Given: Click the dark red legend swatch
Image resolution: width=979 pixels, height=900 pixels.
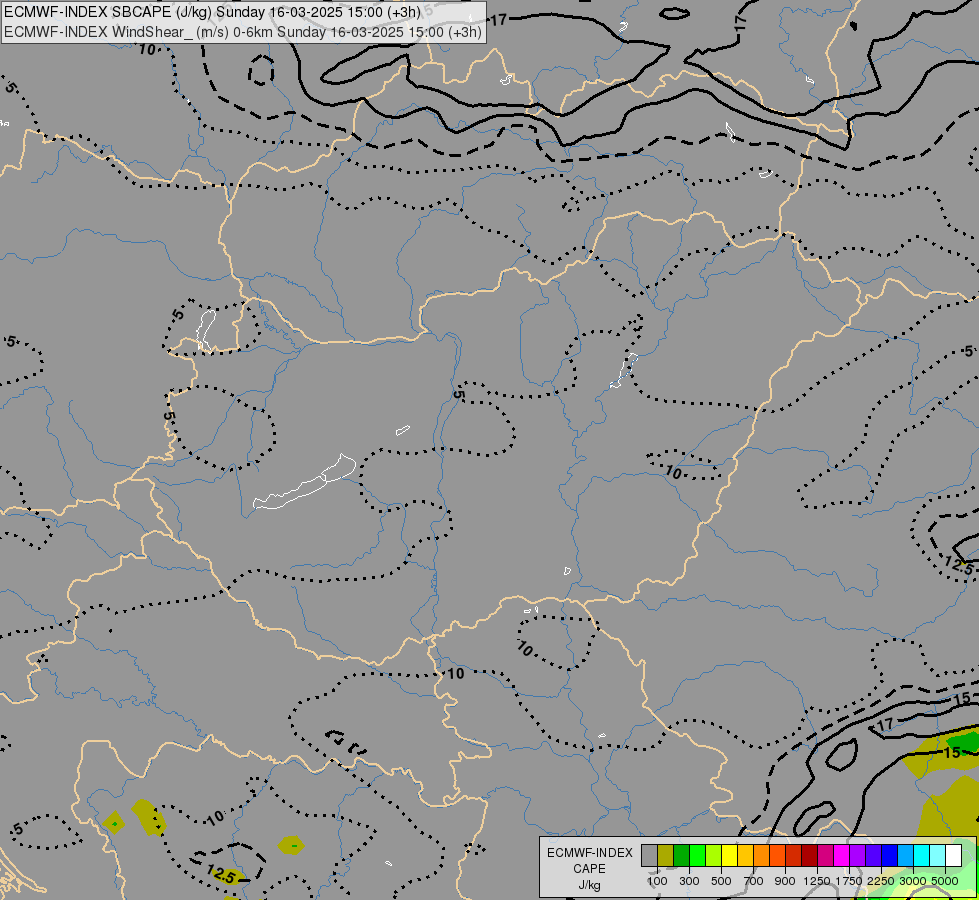Looking at the screenshot, I should click(x=809, y=855).
